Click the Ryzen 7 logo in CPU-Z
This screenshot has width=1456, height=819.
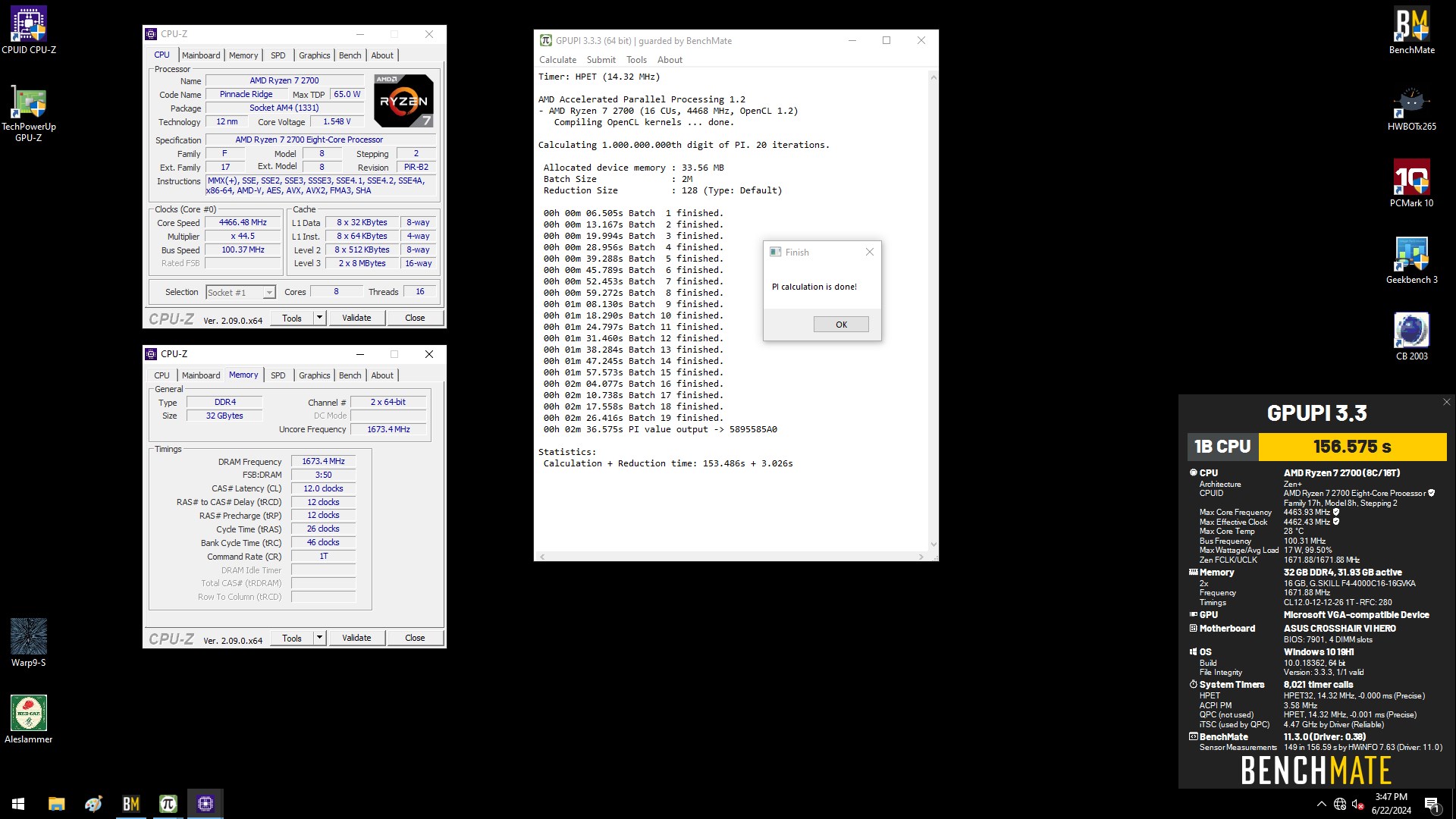[403, 100]
